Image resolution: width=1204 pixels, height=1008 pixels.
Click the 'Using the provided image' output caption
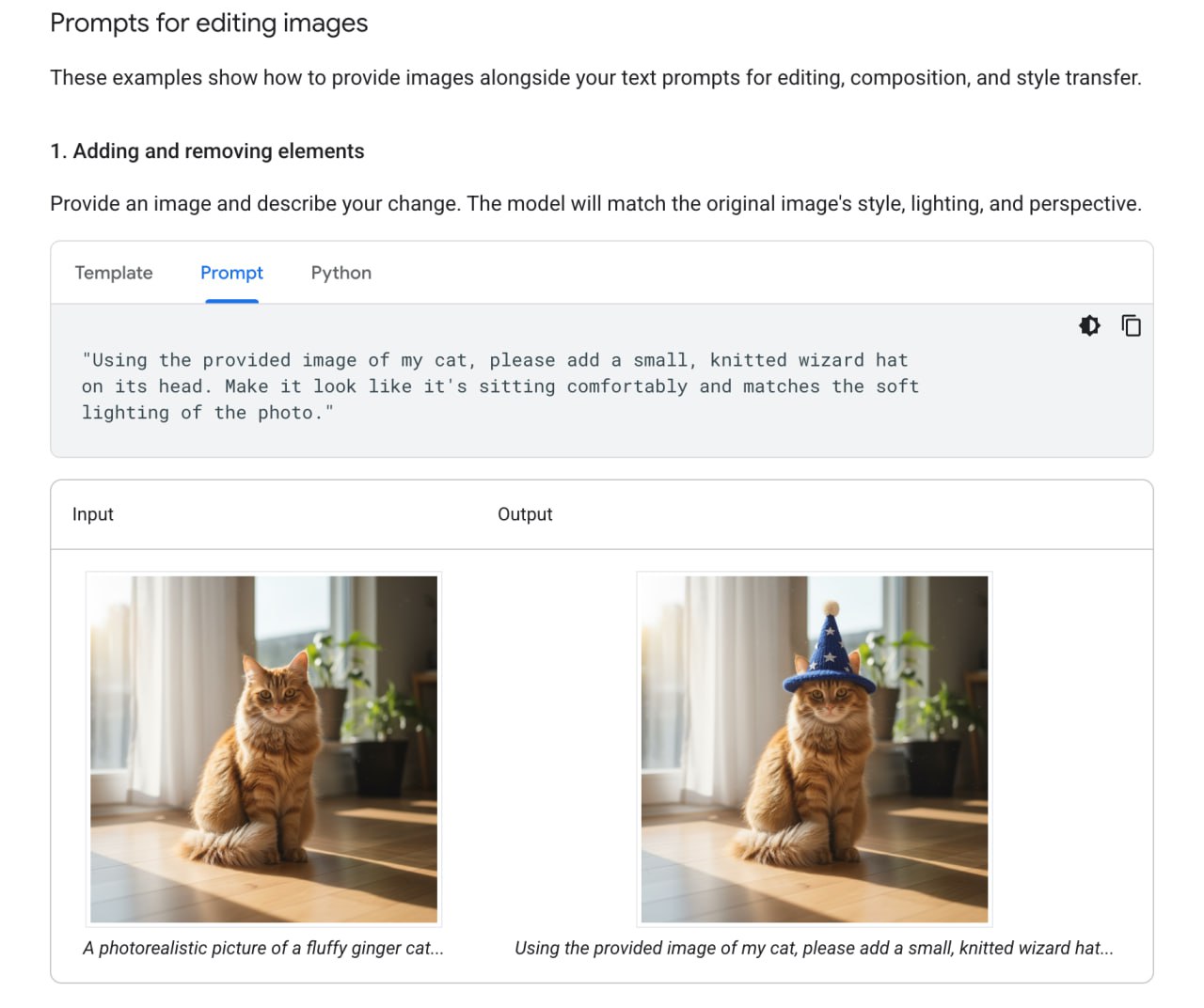[814, 948]
